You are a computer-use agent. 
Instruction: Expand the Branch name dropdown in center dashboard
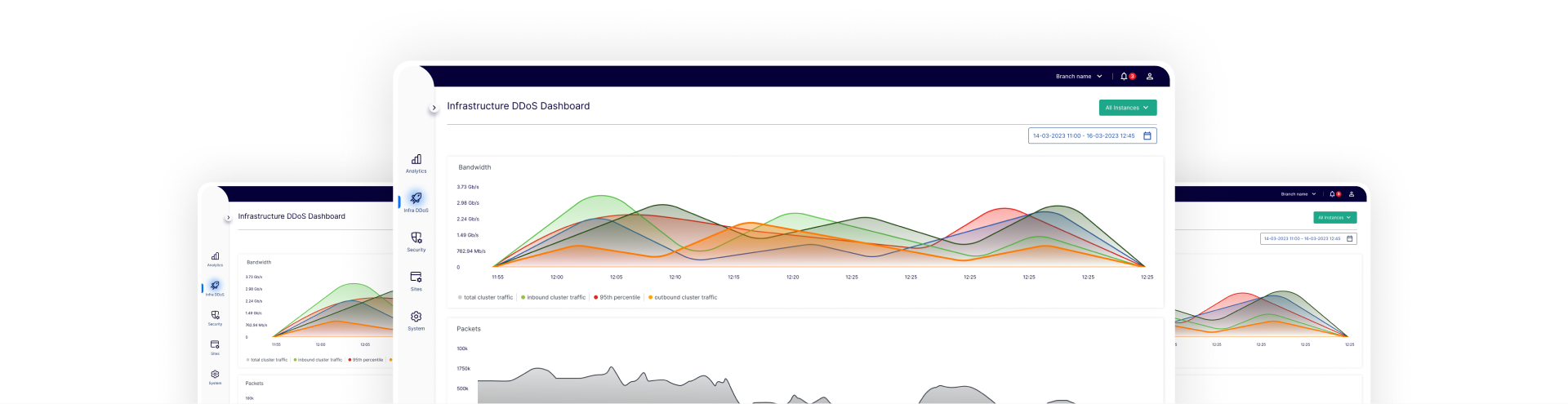pyautogui.click(x=1078, y=76)
